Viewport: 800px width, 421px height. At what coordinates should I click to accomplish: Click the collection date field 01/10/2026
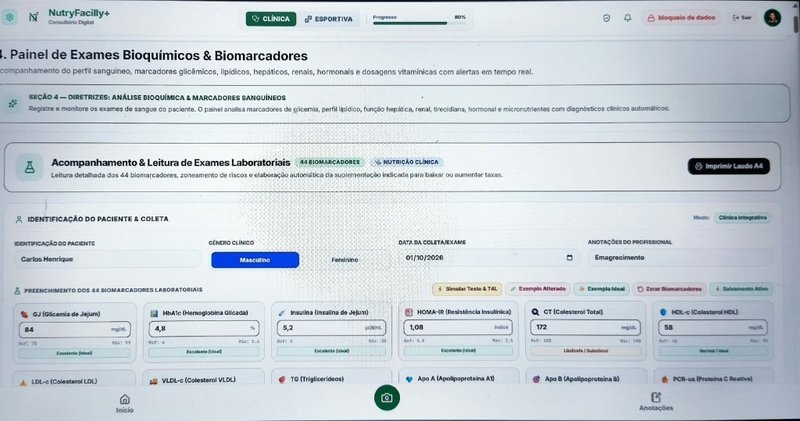point(489,258)
